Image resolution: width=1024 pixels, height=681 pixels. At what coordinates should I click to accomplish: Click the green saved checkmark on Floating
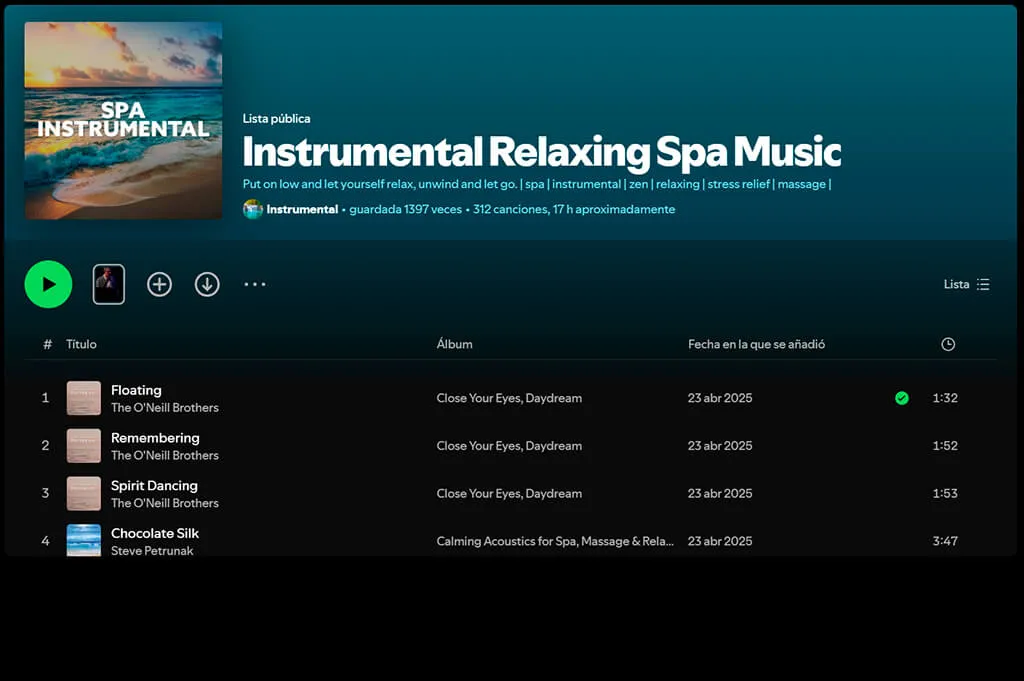pos(902,398)
